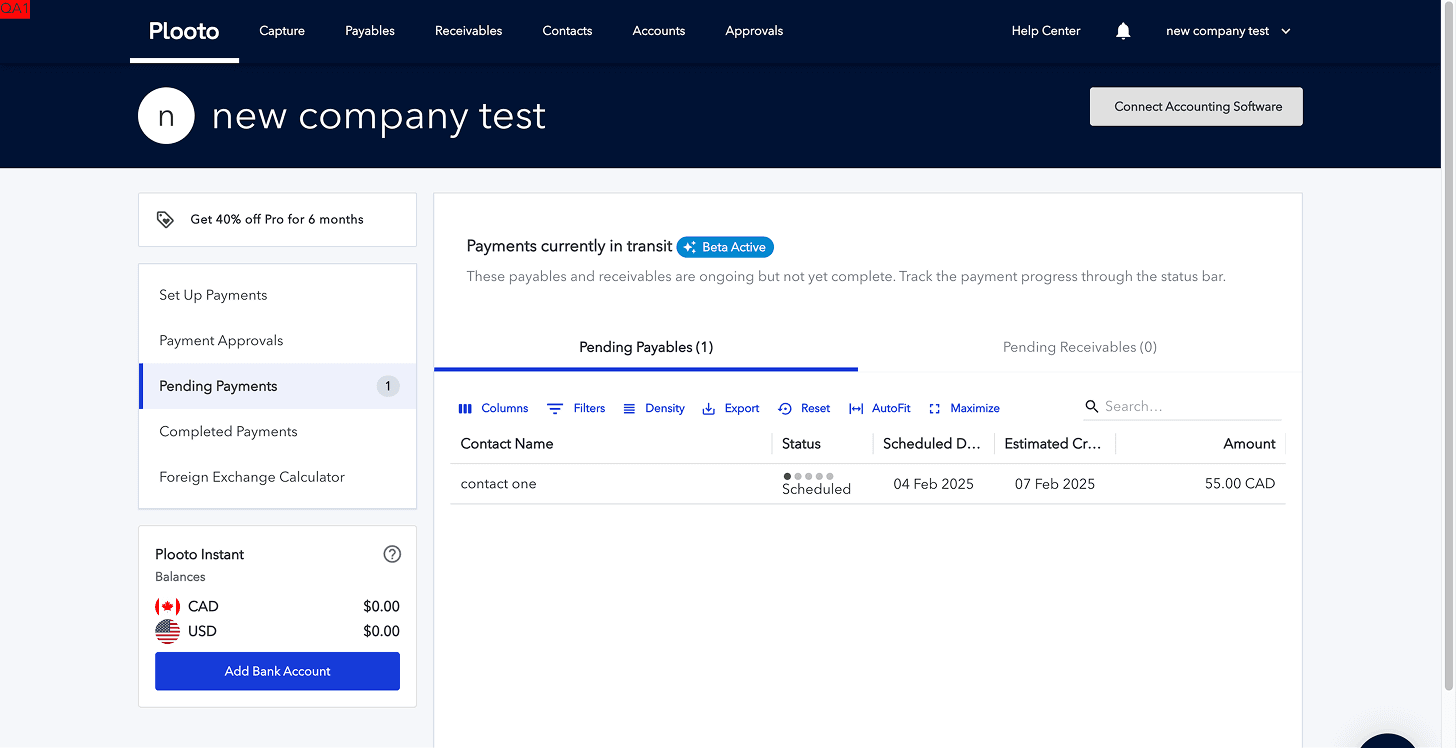The image size is (1456, 748).
Task: Maximize the payments table
Action: point(964,408)
